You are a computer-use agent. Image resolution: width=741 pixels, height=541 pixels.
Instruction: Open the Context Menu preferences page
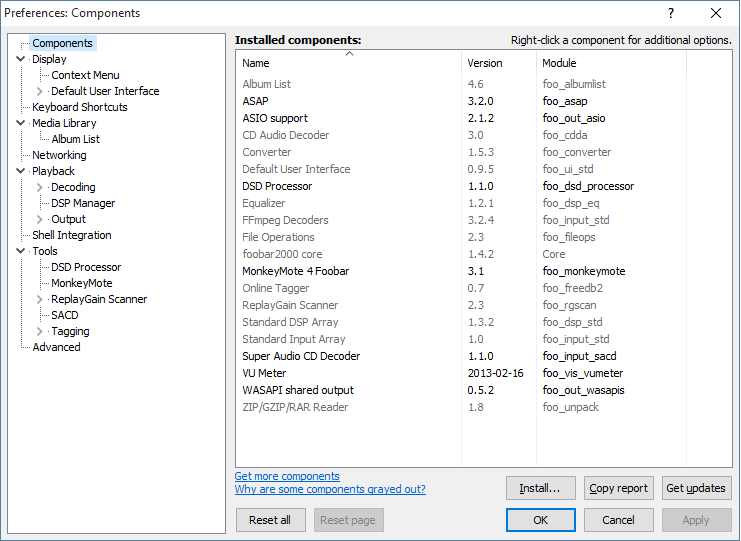(85, 75)
